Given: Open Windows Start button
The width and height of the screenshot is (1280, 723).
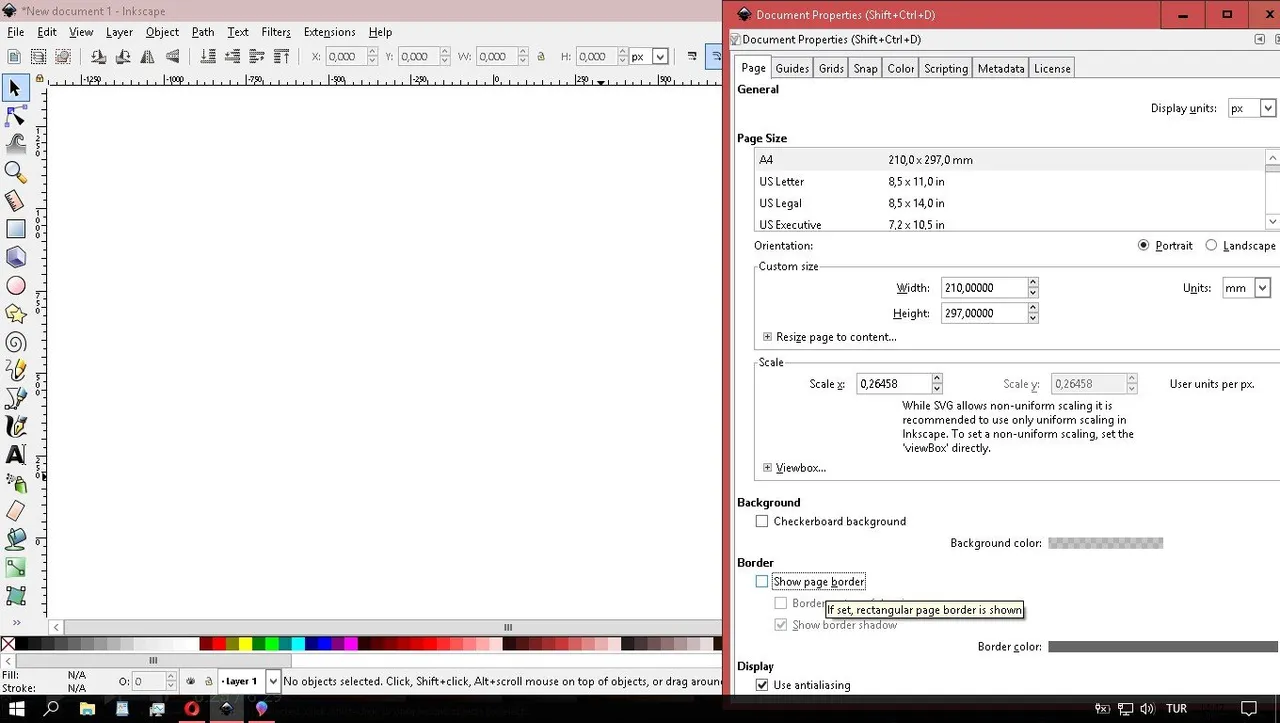Looking at the screenshot, I should pyautogui.click(x=18, y=708).
